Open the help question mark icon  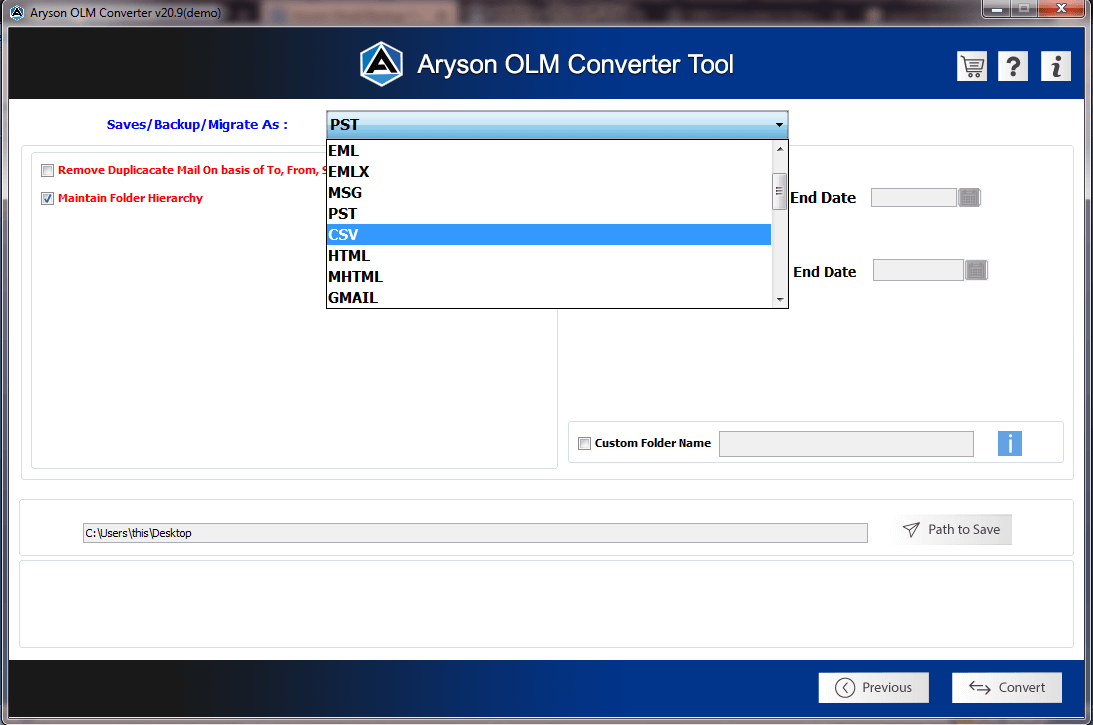[1012, 65]
